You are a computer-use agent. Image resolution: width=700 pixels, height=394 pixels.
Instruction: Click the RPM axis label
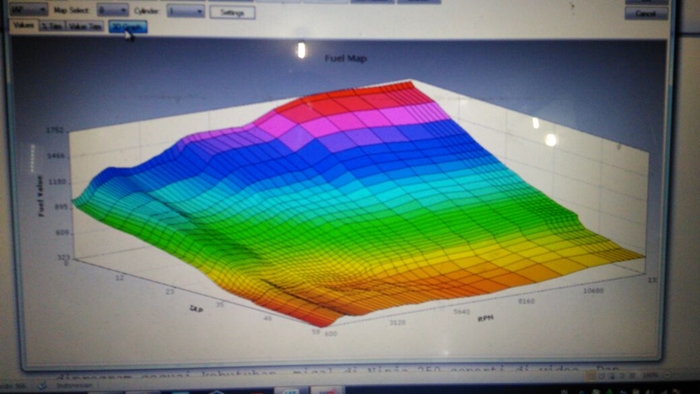pos(485,319)
